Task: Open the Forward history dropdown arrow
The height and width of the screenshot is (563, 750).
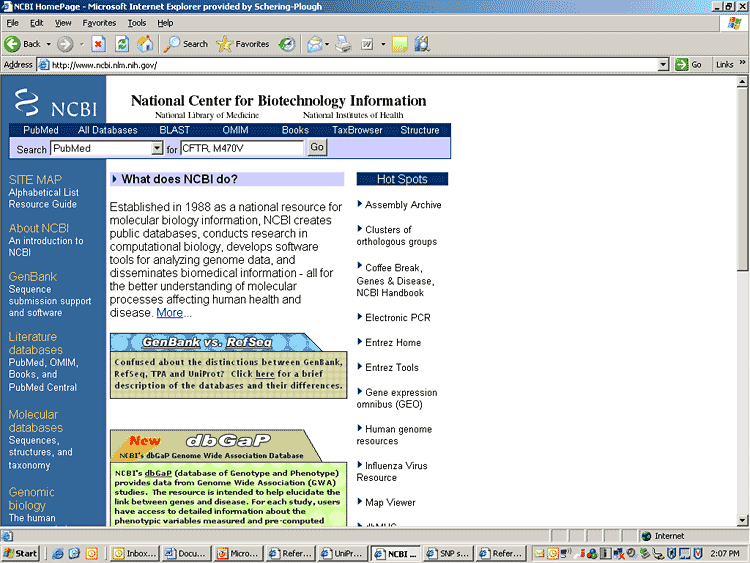Action: [x=81, y=44]
